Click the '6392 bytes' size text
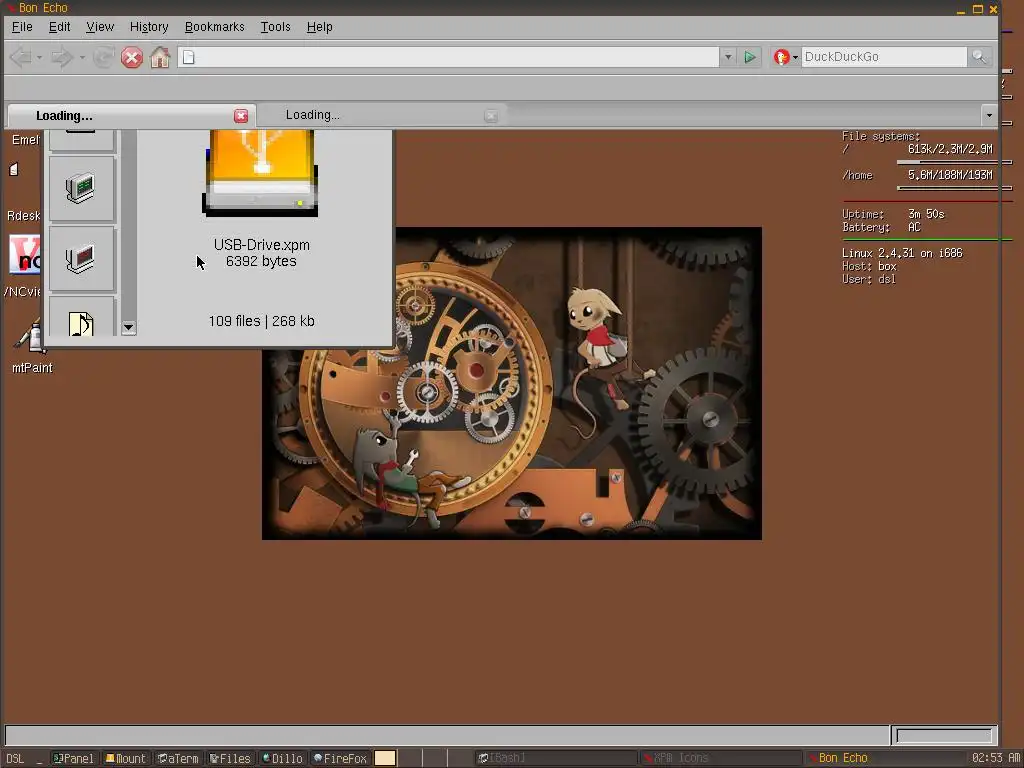The height and width of the screenshot is (768, 1024). point(261,261)
